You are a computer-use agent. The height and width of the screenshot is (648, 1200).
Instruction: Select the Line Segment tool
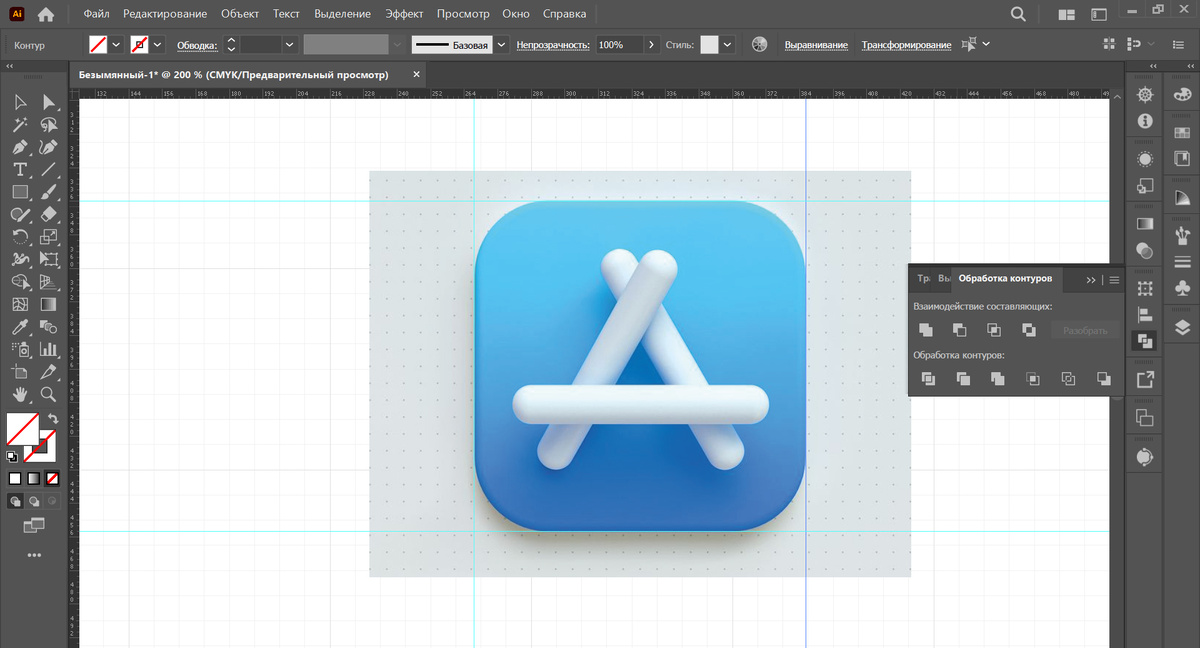coord(48,170)
